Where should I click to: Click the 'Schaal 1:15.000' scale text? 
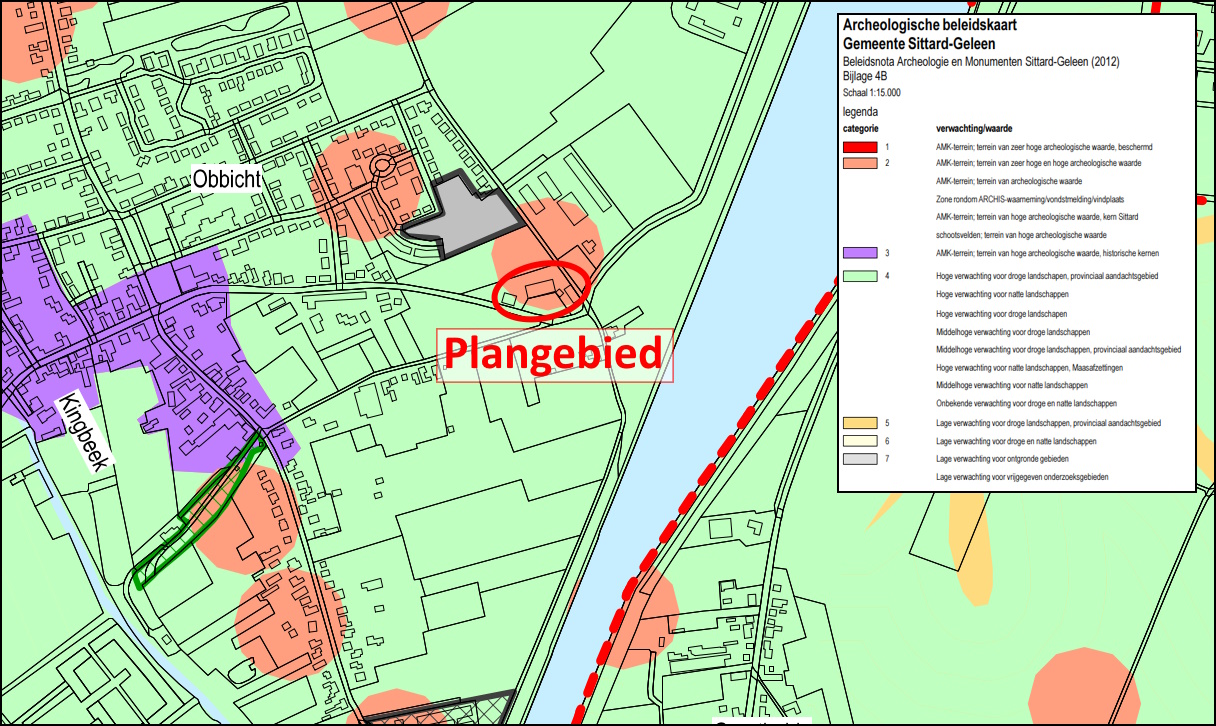coord(872,92)
